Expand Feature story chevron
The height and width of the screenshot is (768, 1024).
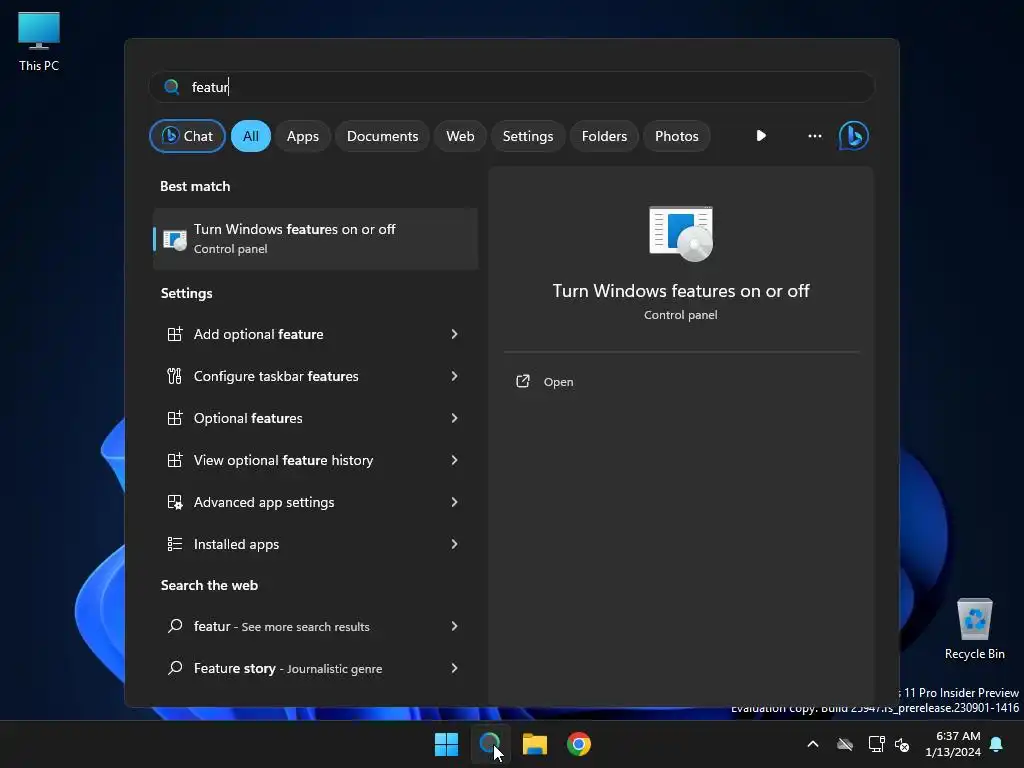tap(455, 668)
